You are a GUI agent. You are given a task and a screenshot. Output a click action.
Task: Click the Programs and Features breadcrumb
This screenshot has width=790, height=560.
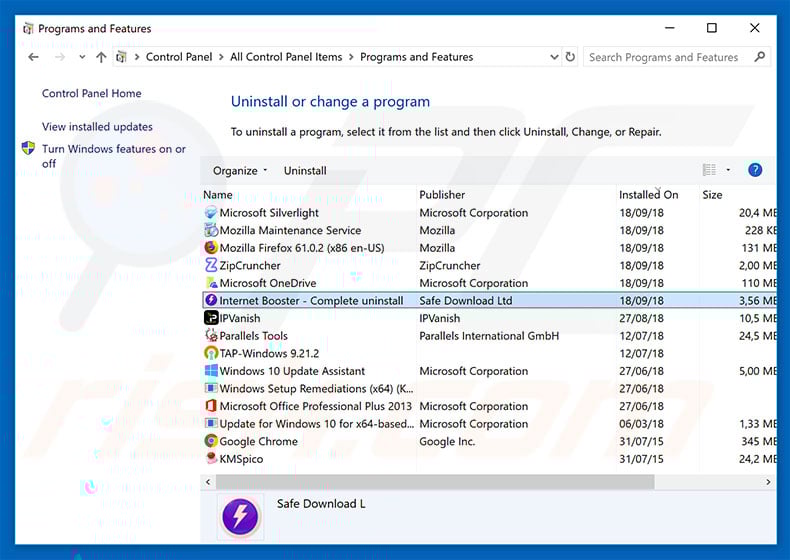[x=417, y=57]
